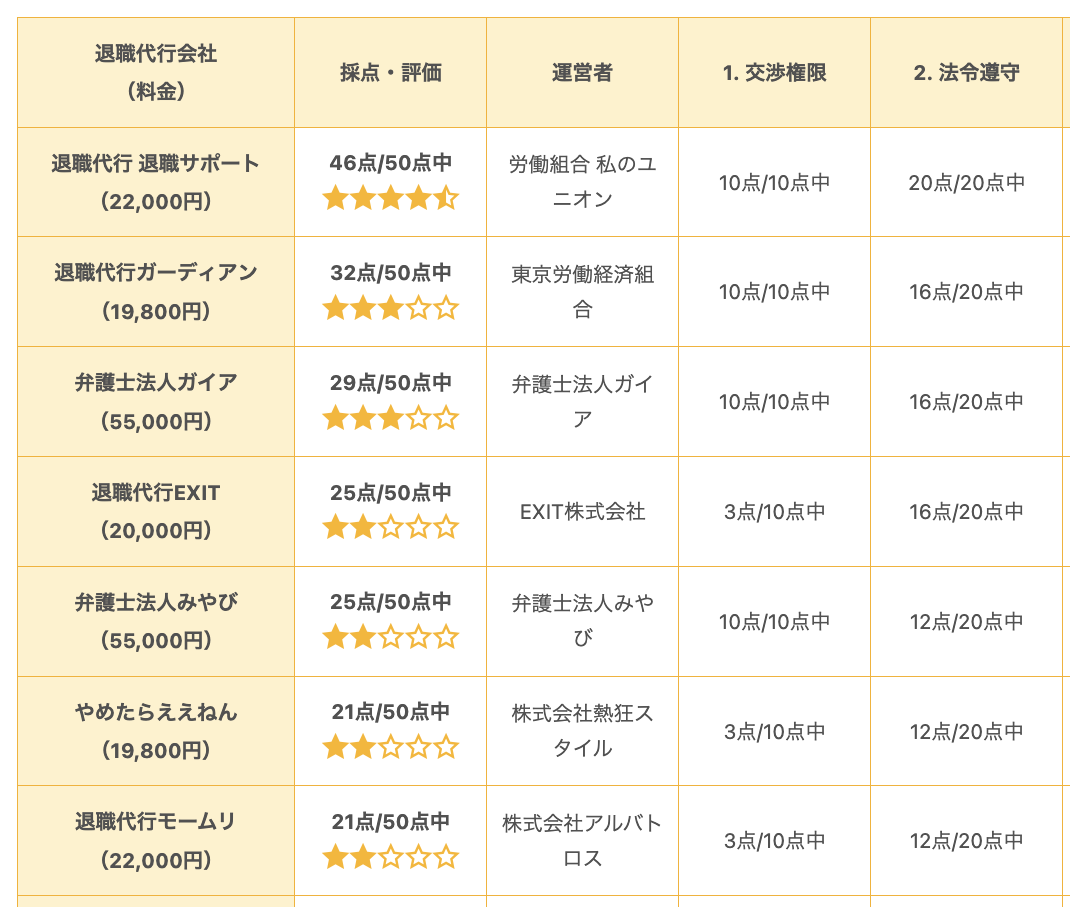Click the 採点・評価 column header
The height and width of the screenshot is (907, 1070).
tap(390, 73)
